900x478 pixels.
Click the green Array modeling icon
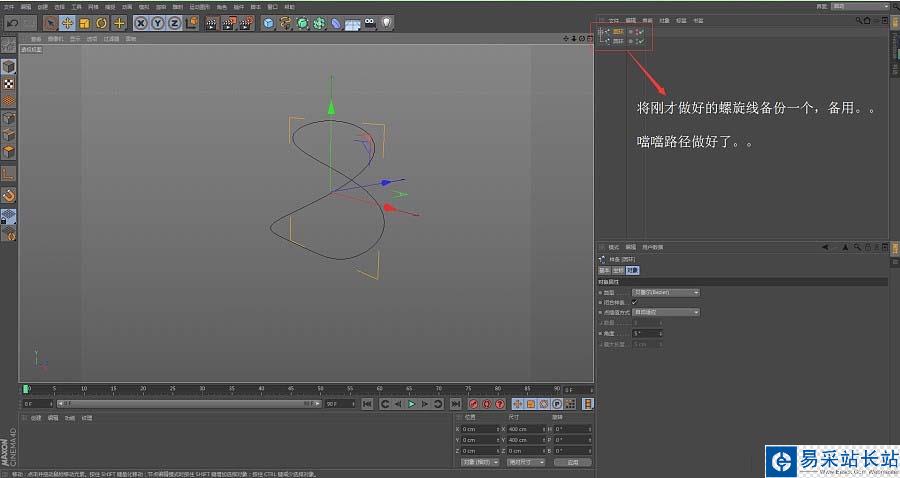click(319, 23)
